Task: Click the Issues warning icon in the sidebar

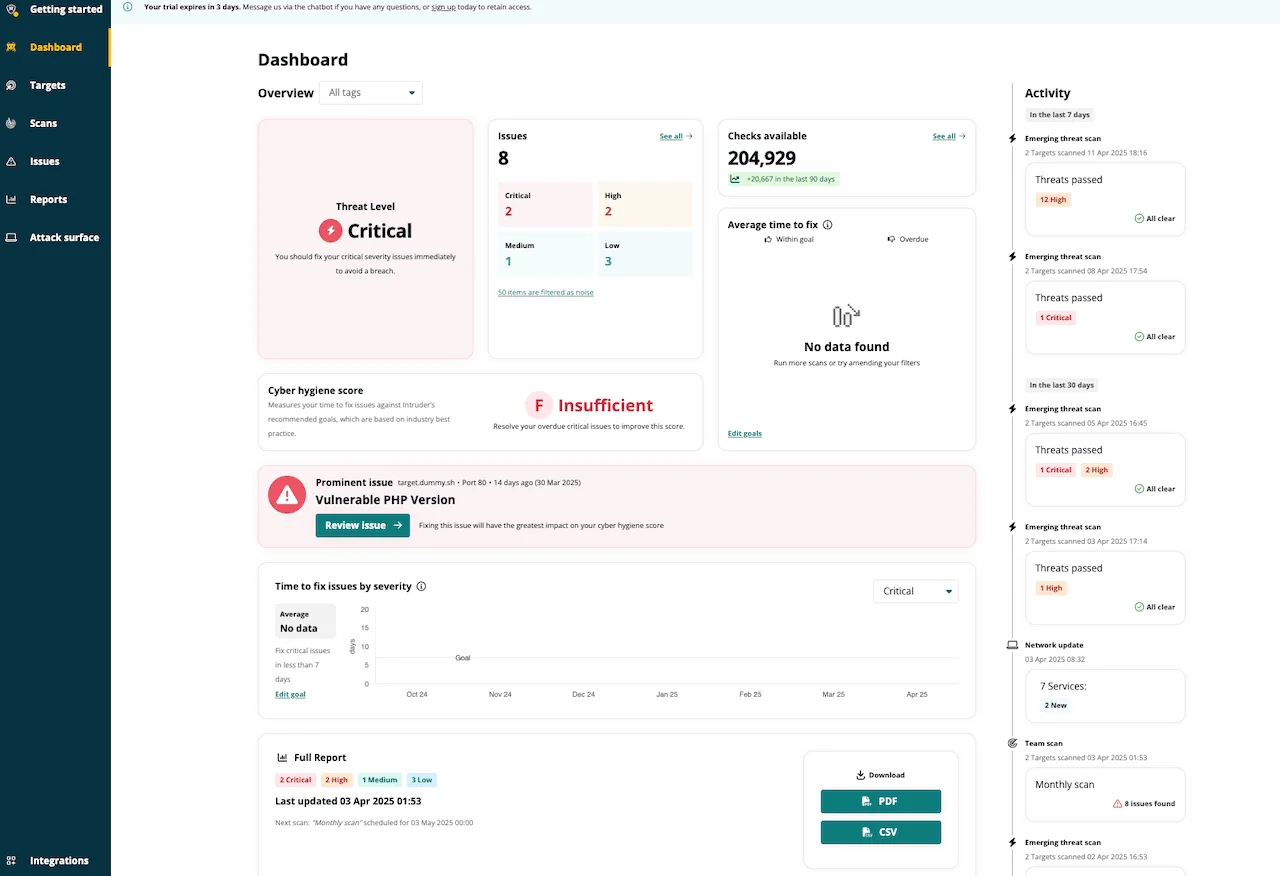Action: click(13, 161)
